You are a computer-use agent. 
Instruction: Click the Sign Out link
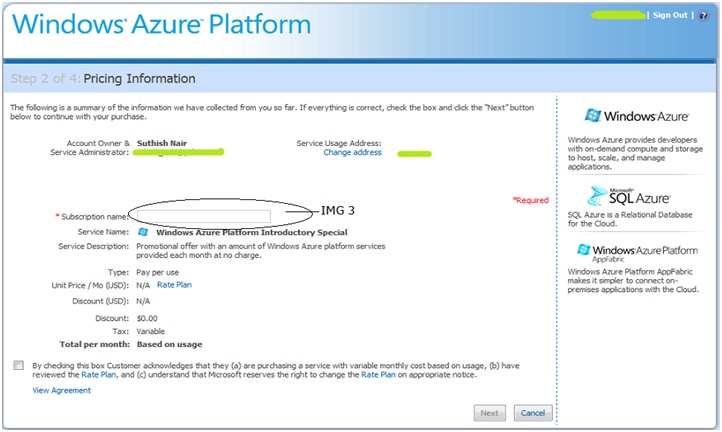coord(670,15)
